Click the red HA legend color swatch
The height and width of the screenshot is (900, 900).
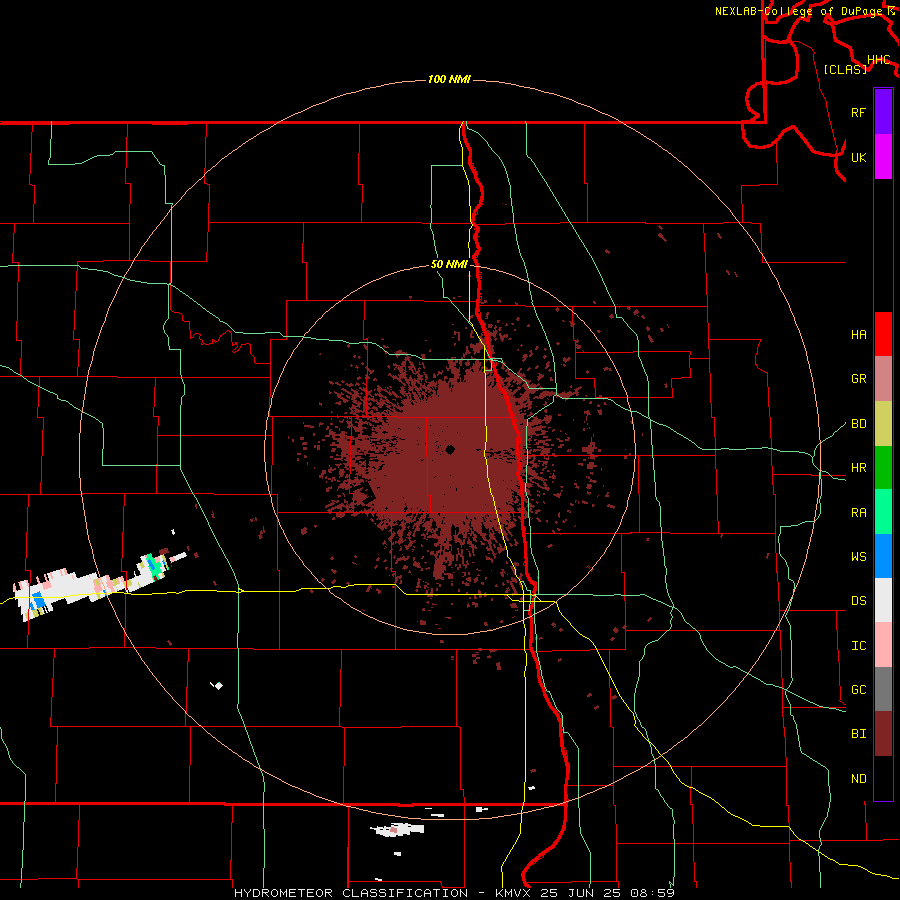(x=883, y=334)
